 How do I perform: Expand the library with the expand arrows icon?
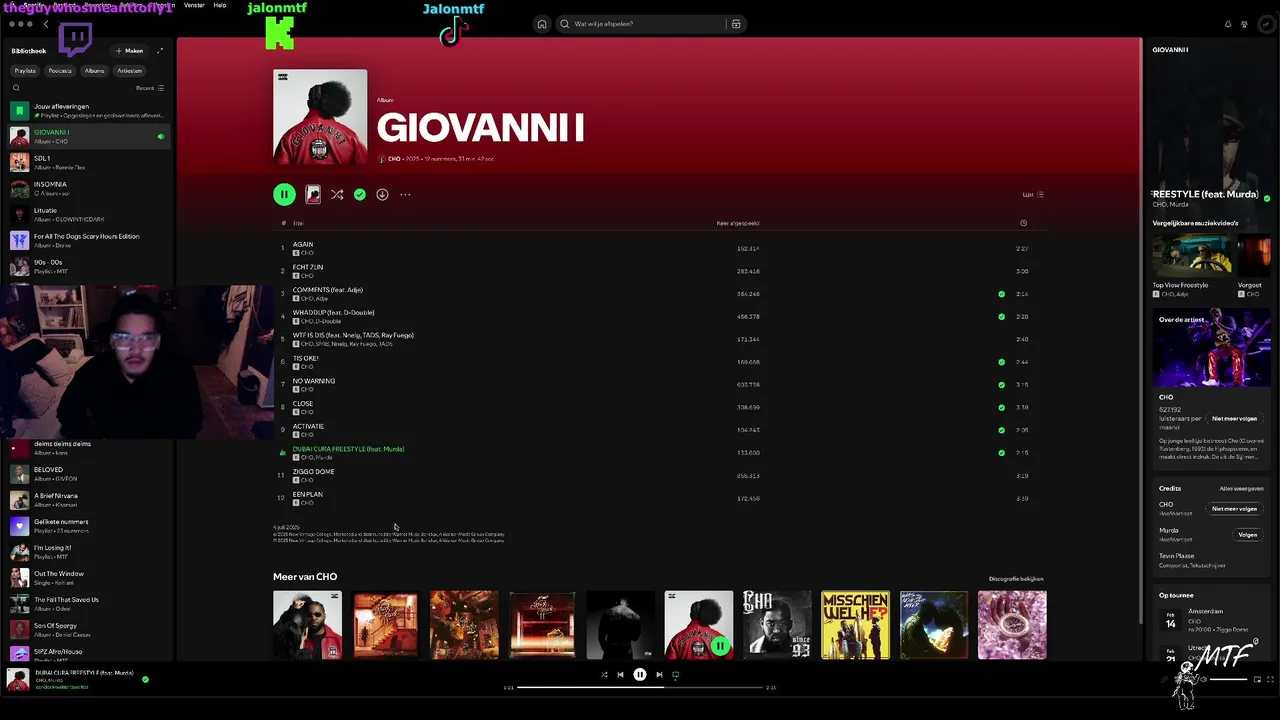coord(160,51)
